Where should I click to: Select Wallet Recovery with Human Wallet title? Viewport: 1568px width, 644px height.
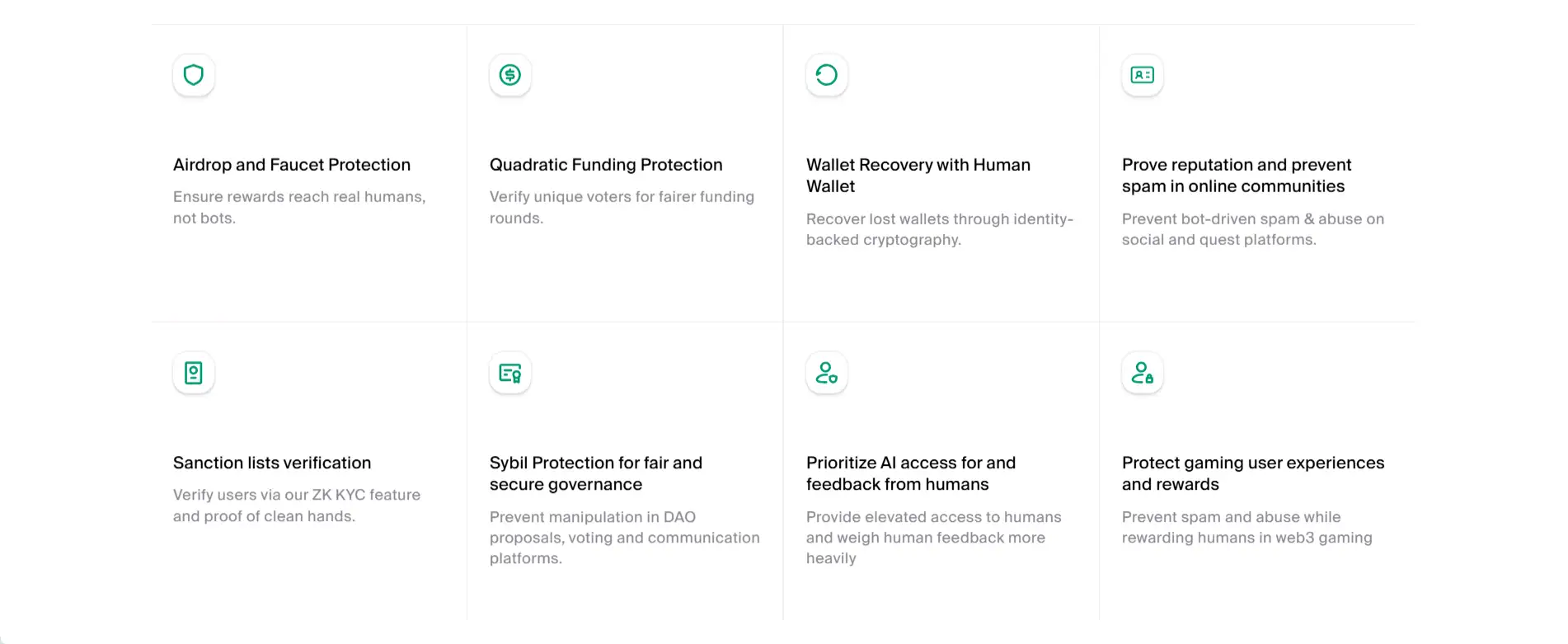click(918, 176)
